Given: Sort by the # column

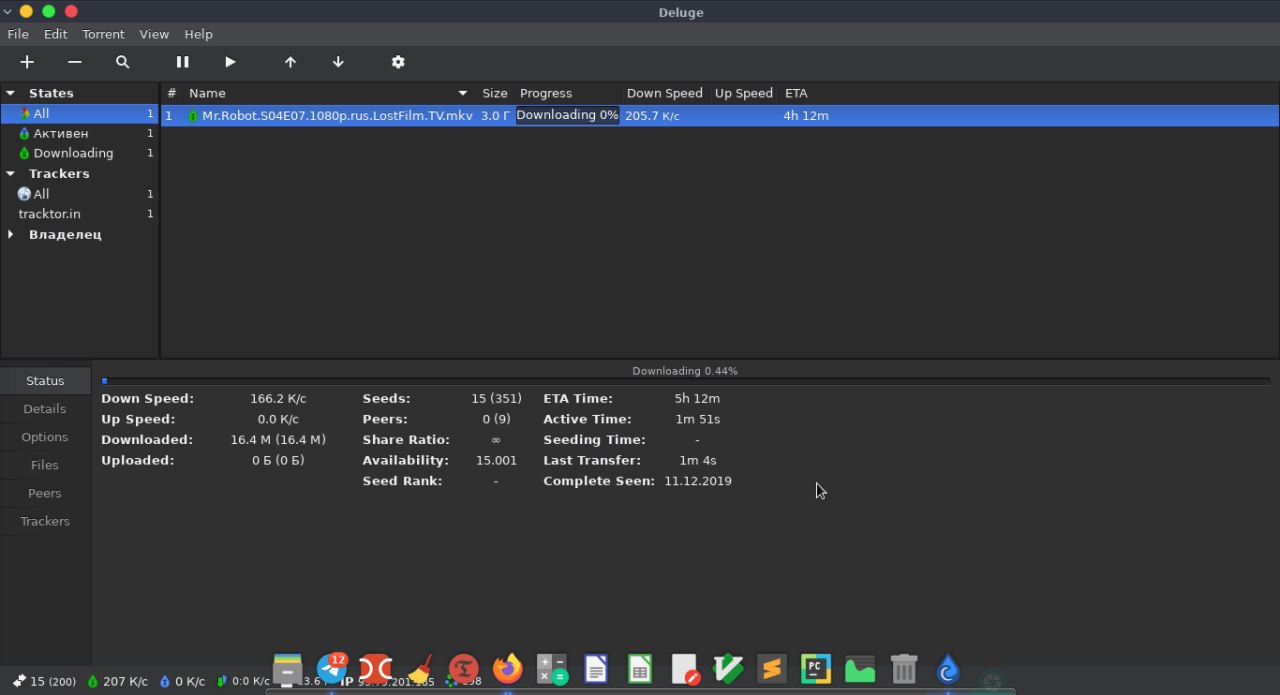Looking at the screenshot, I should tap(171, 93).
